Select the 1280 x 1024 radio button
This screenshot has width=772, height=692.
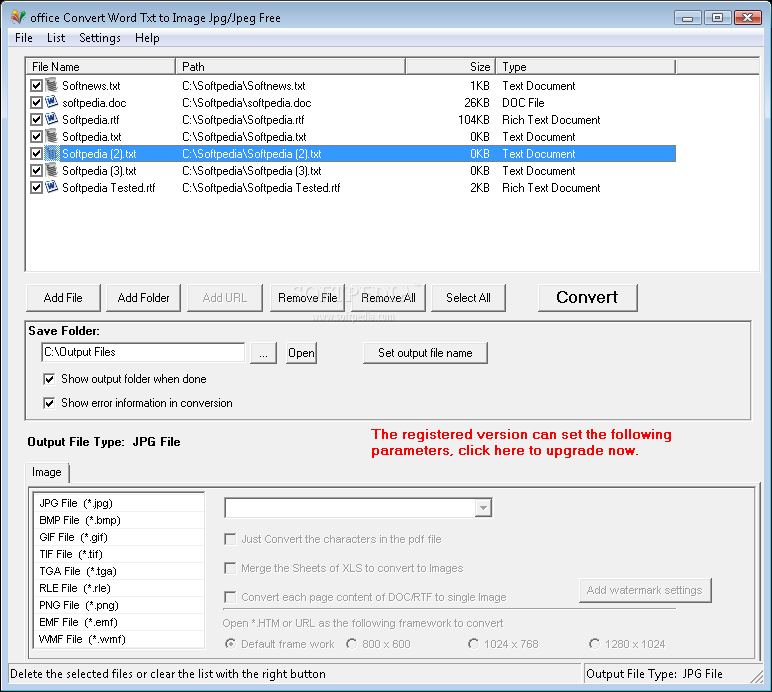coord(594,644)
